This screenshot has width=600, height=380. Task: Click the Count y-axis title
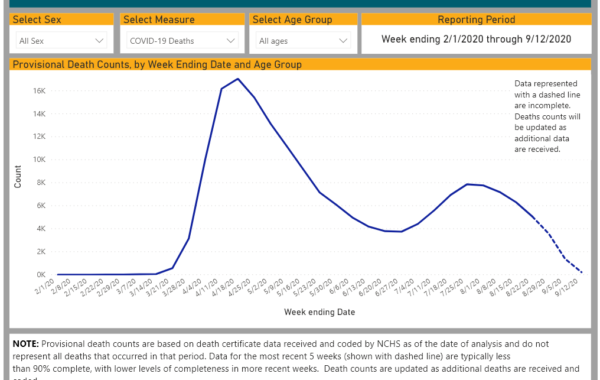tap(18, 177)
